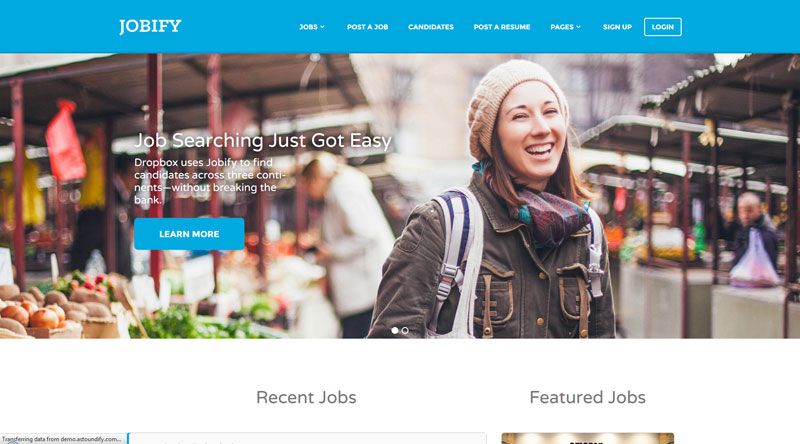800x444 pixels.
Task: Select Post a Resume link
Action: click(502, 27)
